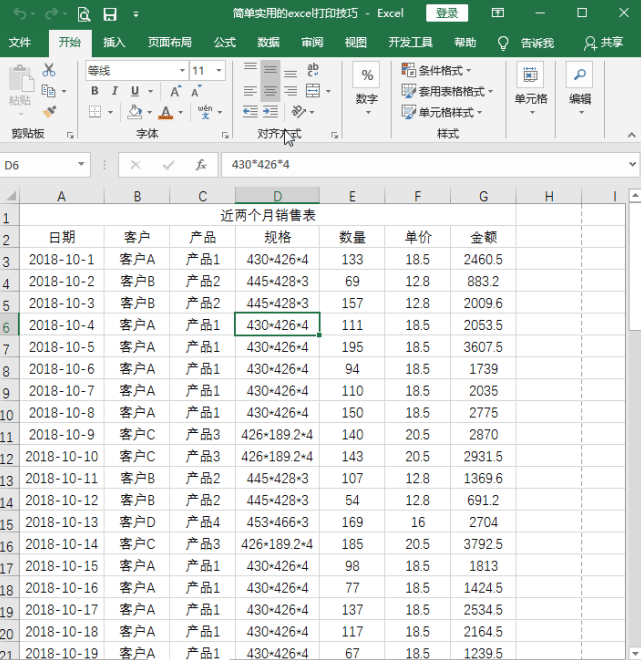Apply font color with red A

coord(166,112)
